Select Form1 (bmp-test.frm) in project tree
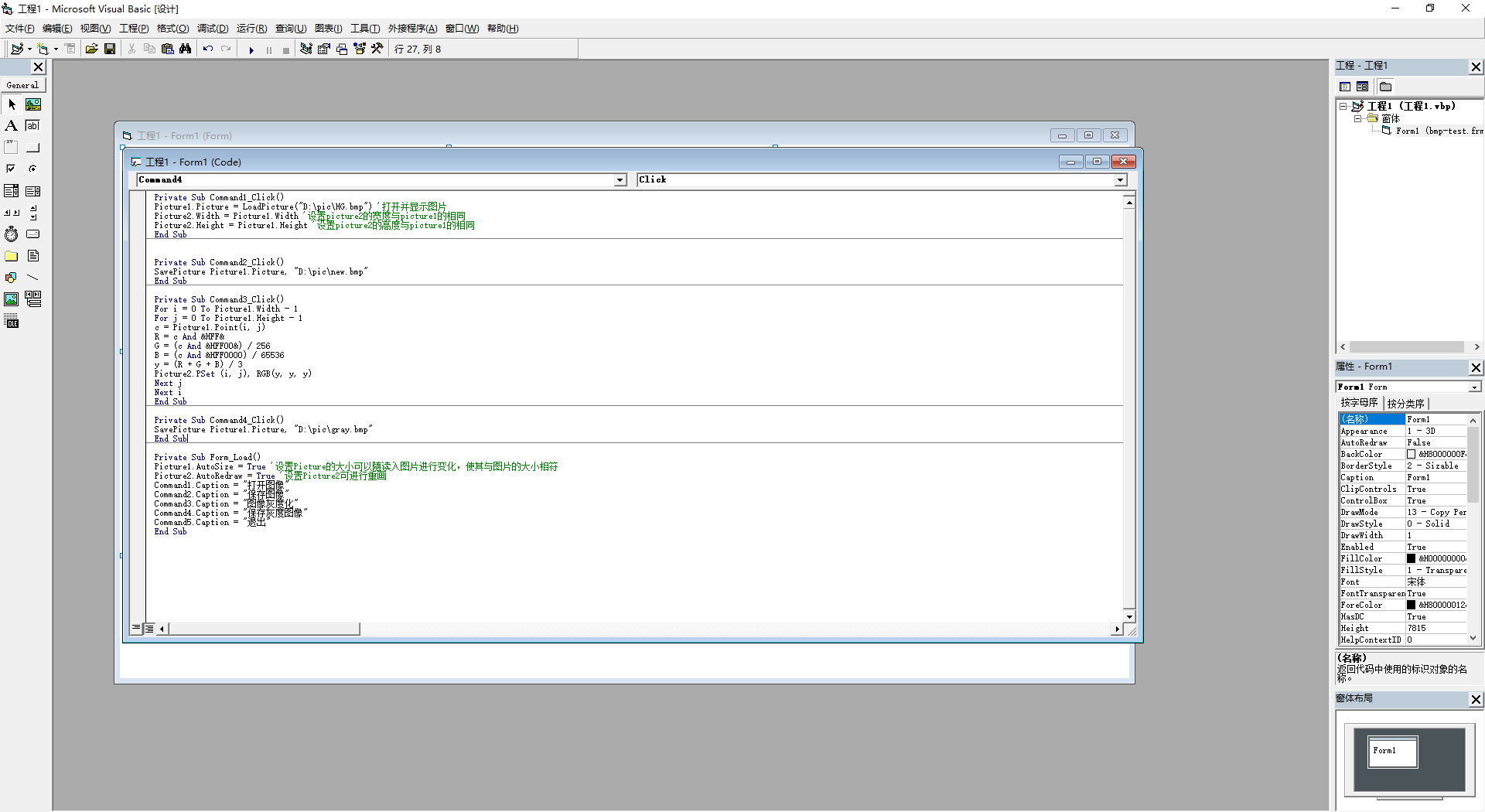 (x=1439, y=131)
